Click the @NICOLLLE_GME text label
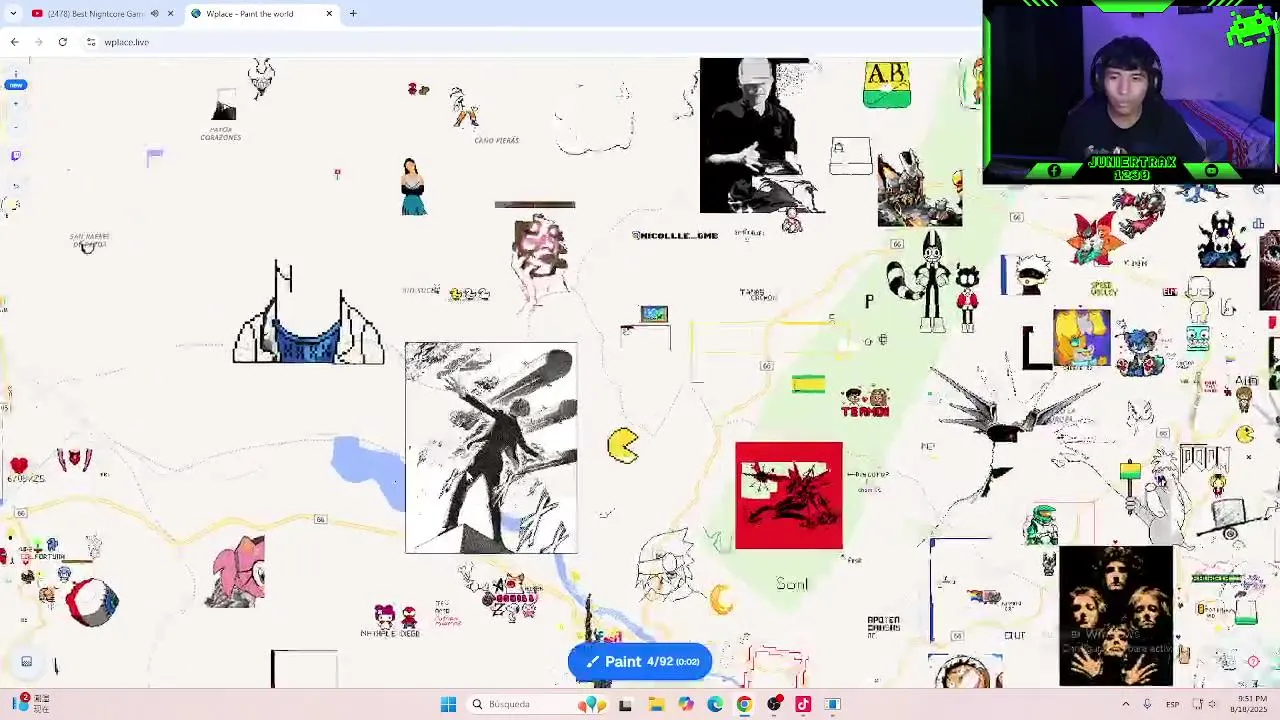 675,236
